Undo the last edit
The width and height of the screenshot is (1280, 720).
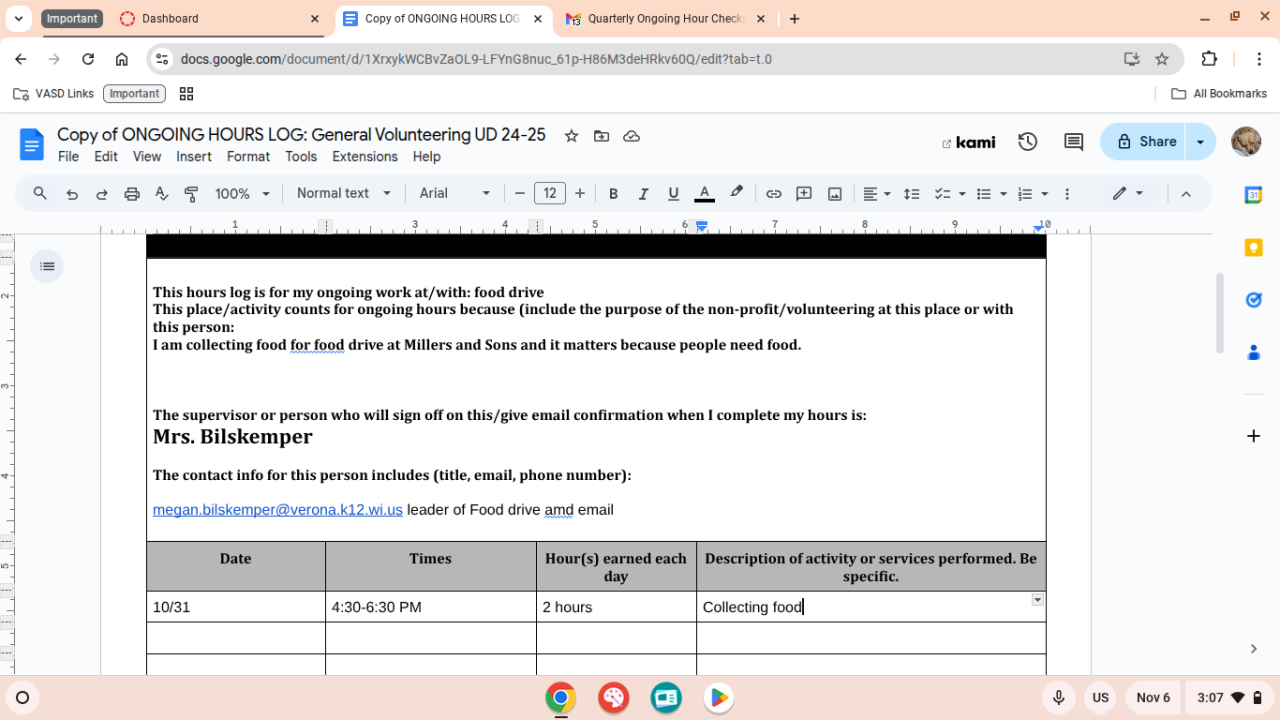pos(72,194)
